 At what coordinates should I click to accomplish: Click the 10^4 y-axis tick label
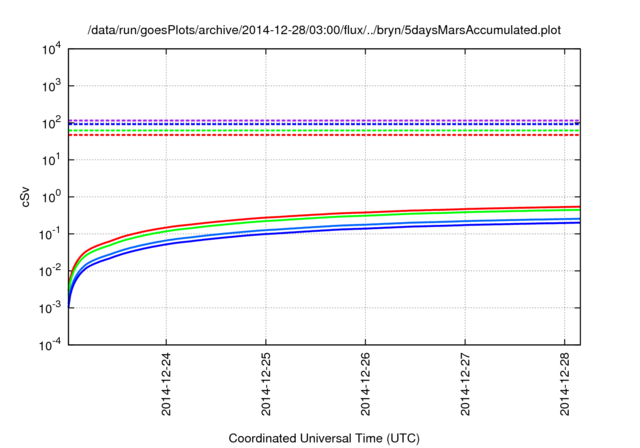[51, 49]
